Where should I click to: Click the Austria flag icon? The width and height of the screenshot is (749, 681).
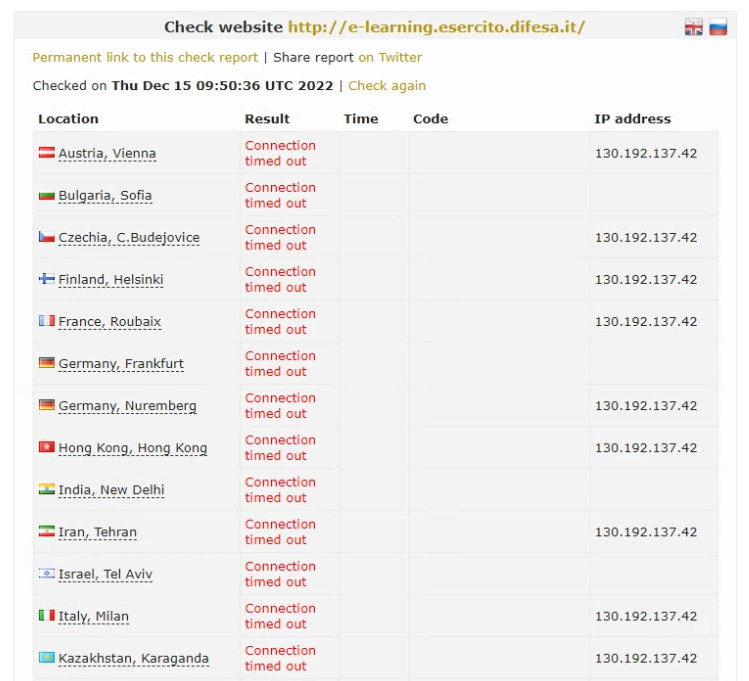point(46,153)
